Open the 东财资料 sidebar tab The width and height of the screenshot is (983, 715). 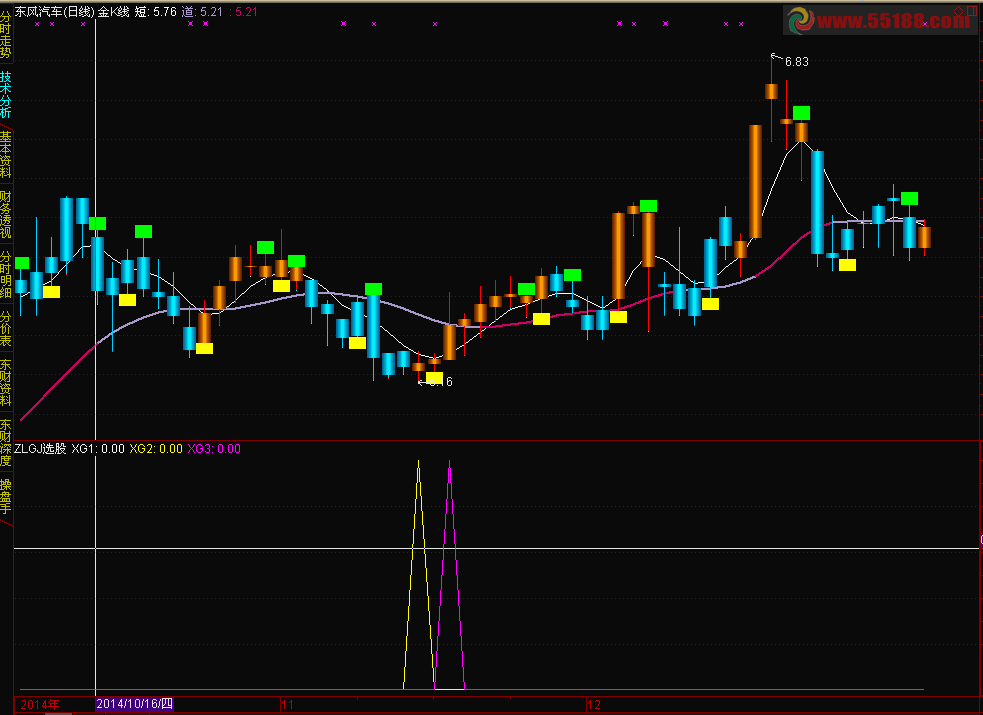pos(6,382)
